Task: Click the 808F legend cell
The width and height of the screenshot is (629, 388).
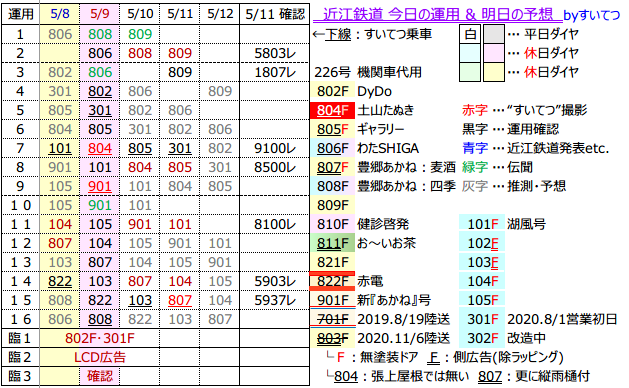Action: [x=332, y=186]
